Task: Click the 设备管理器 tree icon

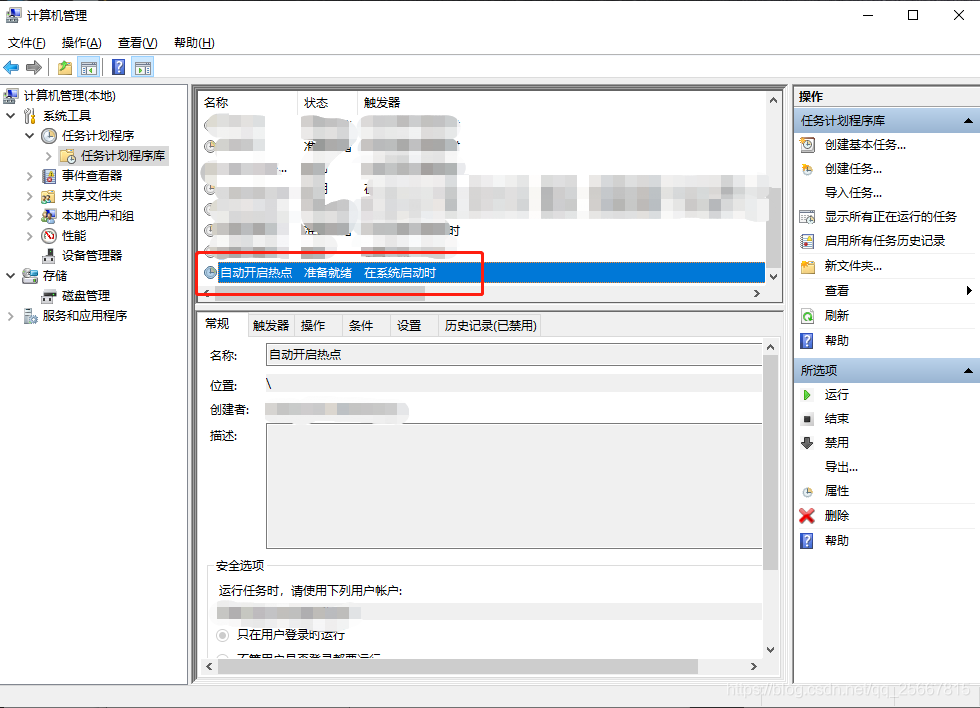Action: tap(48, 256)
